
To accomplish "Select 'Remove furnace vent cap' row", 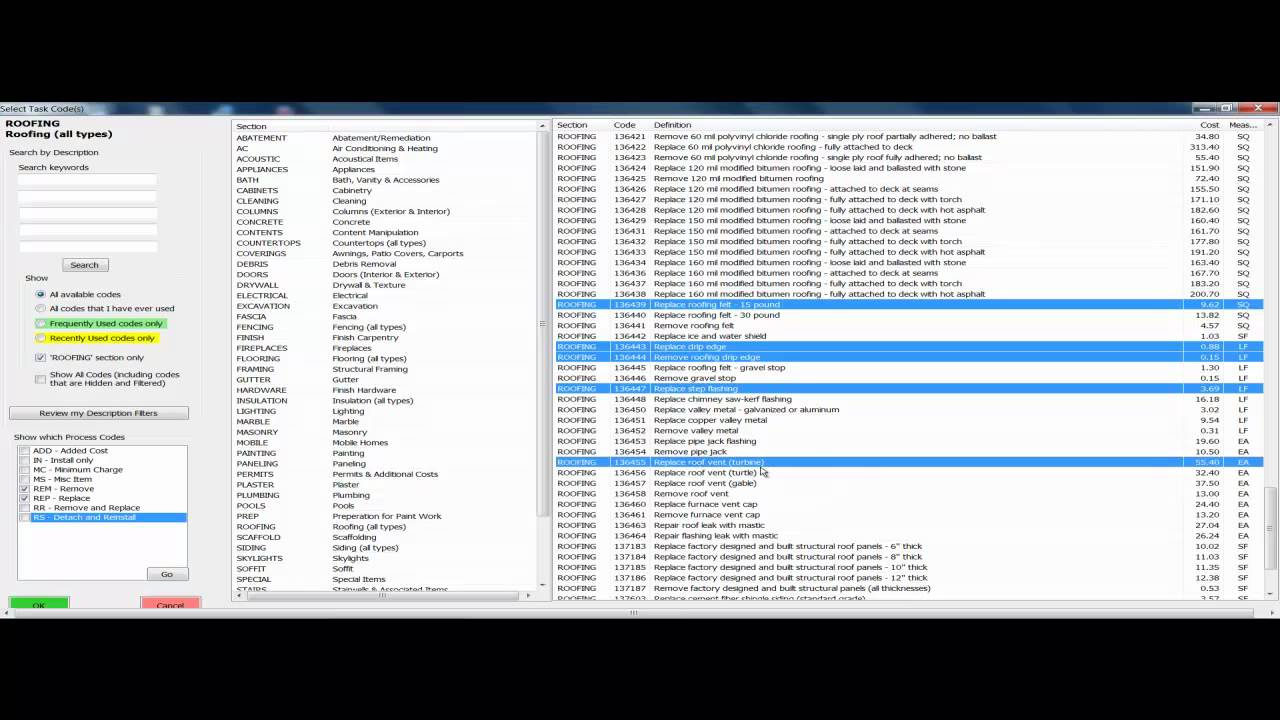I will [x=909, y=514].
